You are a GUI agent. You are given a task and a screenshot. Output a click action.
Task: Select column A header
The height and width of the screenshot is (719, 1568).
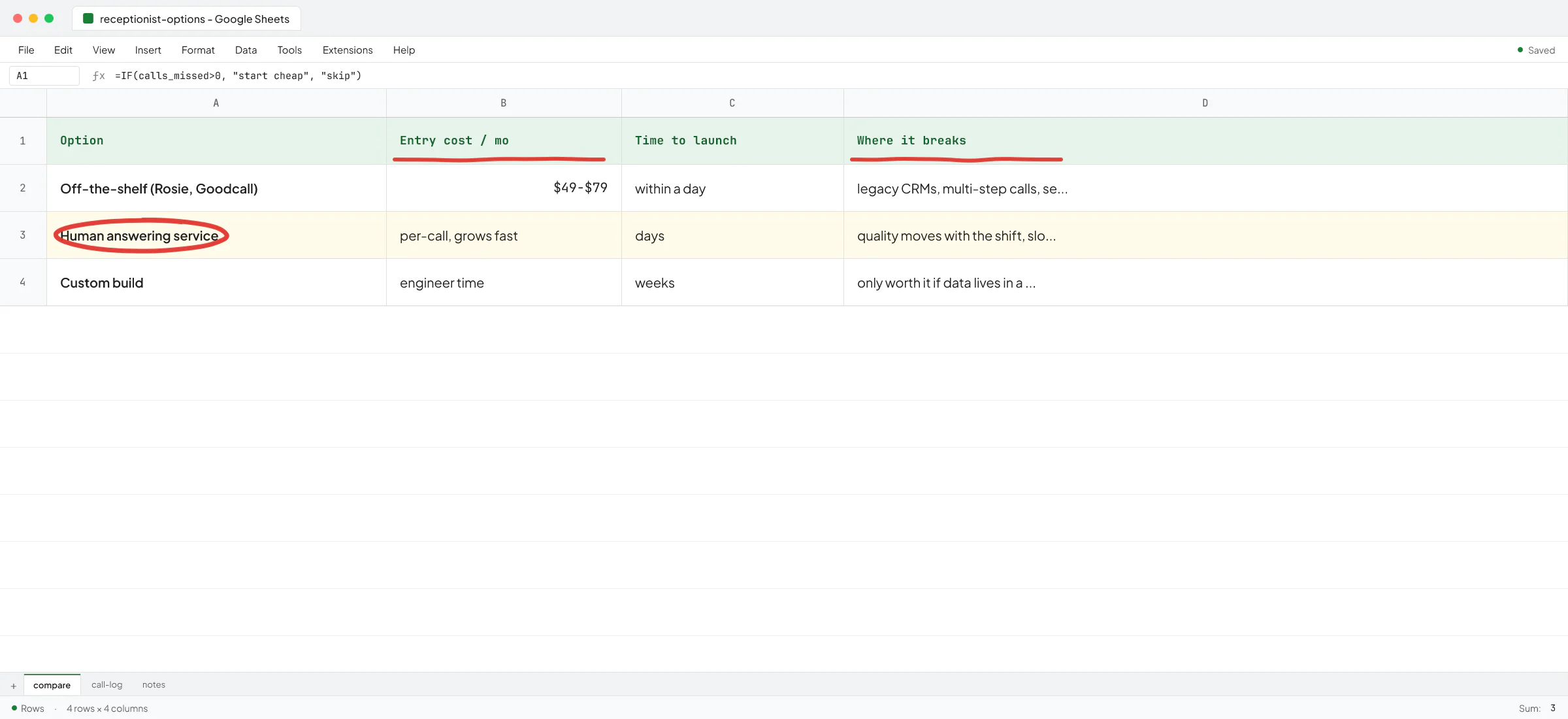tap(216, 103)
